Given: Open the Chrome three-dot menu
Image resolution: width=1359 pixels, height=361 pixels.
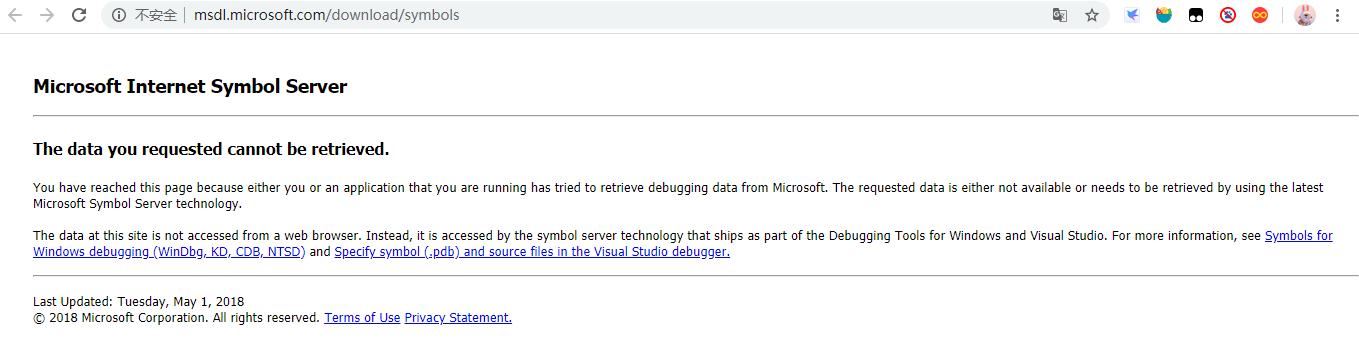Looking at the screenshot, I should (1338, 15).
